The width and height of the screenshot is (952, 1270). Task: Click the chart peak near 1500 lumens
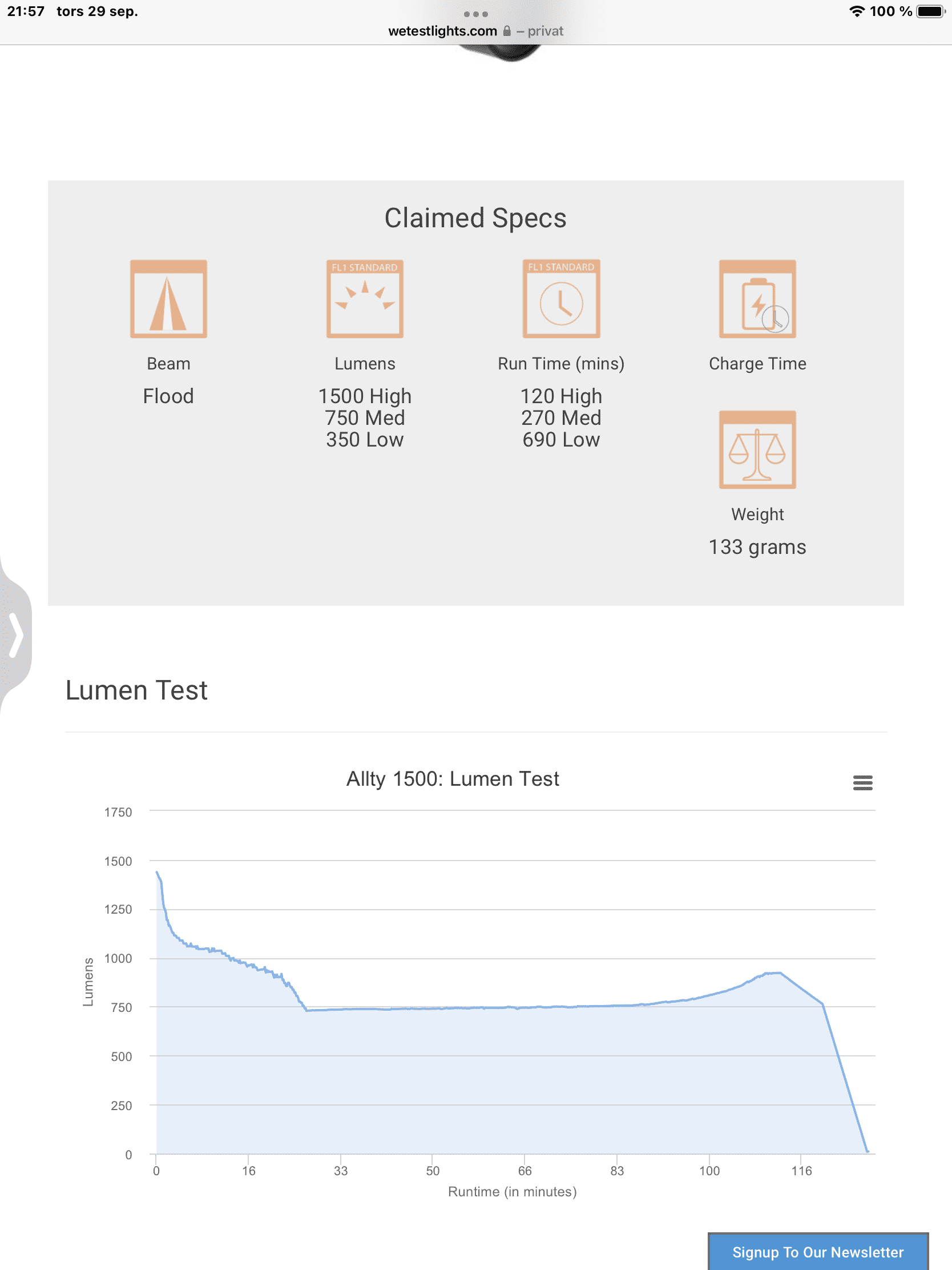point(157,872)
